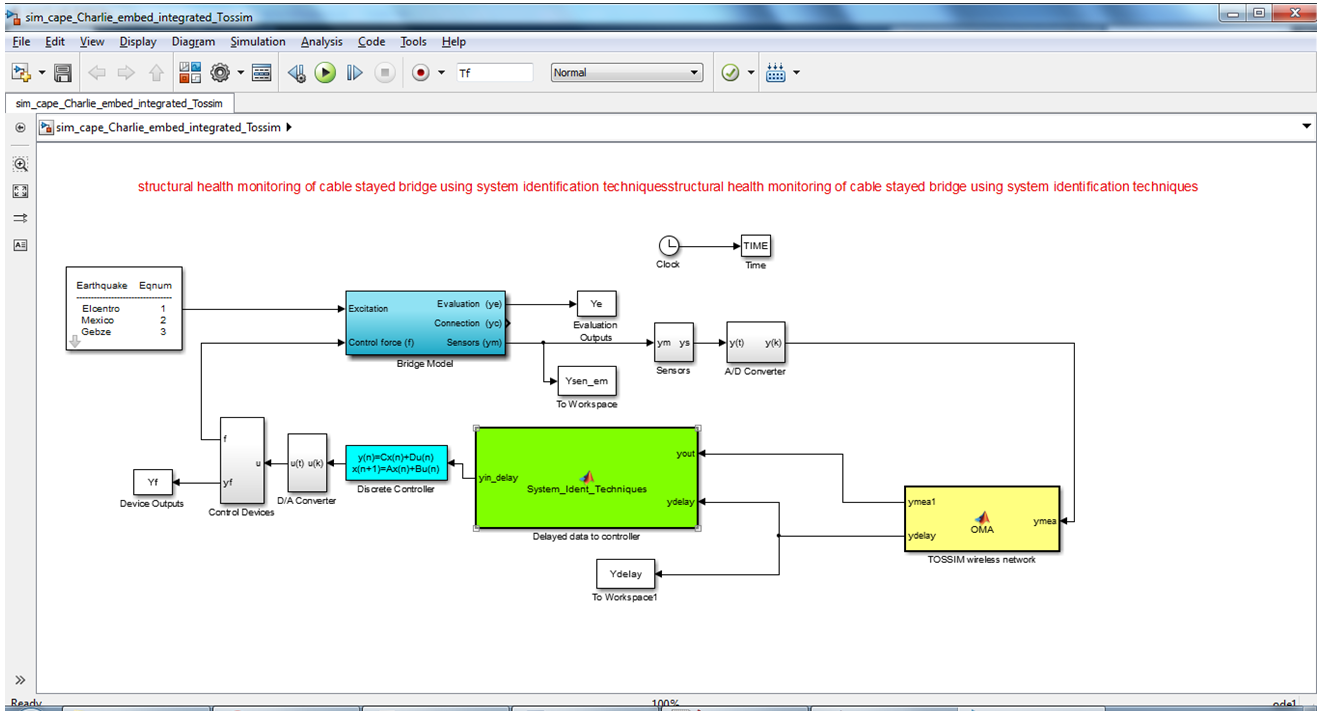Open dropdown arrow next to Record icon
This screenshot has height=711, width=1321.
[442, 73]
